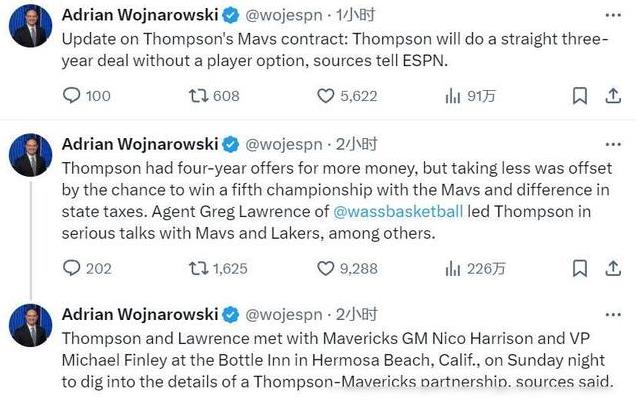The height and width of the screenshot is (401, 636).
Task: Retweet the tweet with 608 retweets
Action: [x=214, y=96]
